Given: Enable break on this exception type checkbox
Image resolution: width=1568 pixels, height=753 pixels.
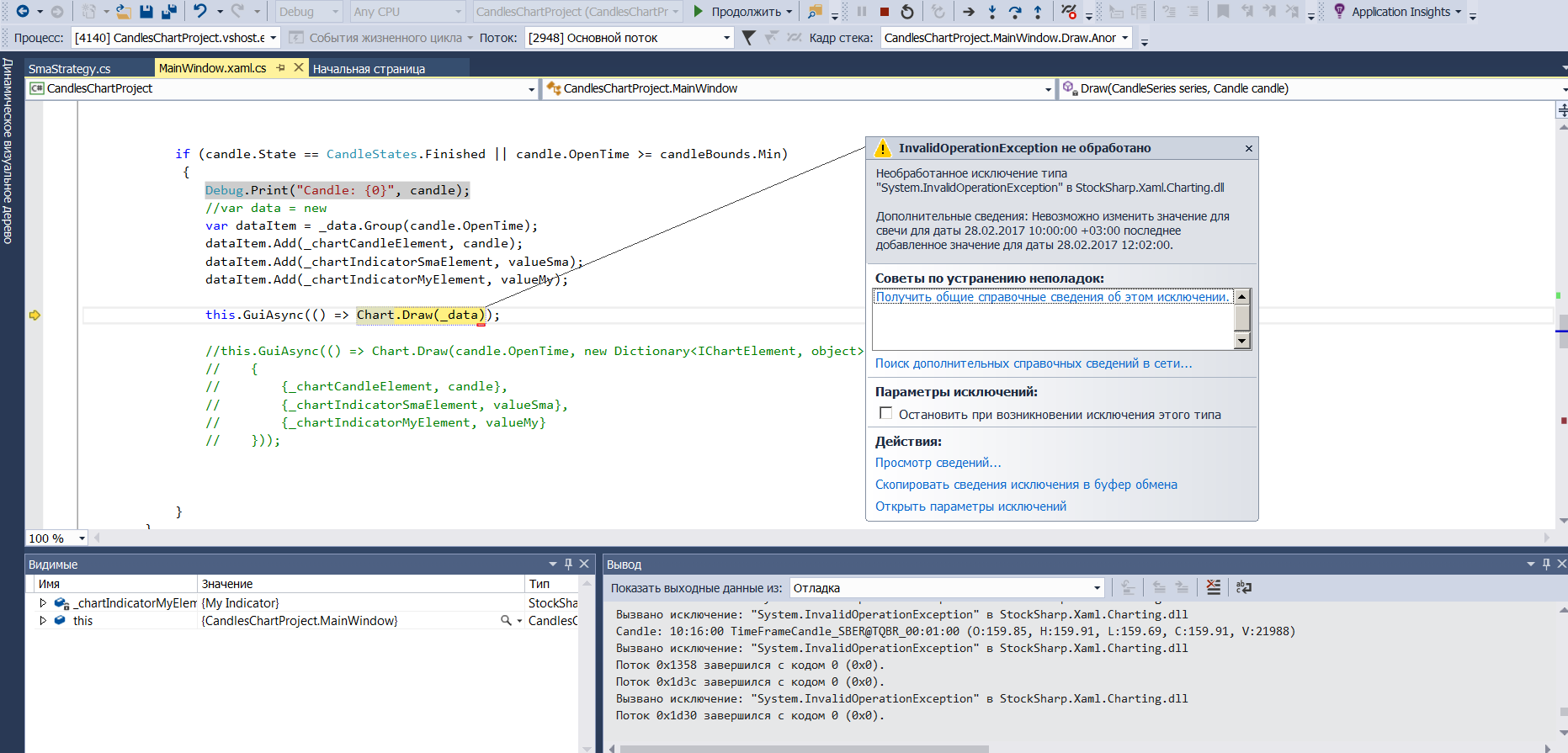Looking at the screenshot, I should tap(885, 413).
